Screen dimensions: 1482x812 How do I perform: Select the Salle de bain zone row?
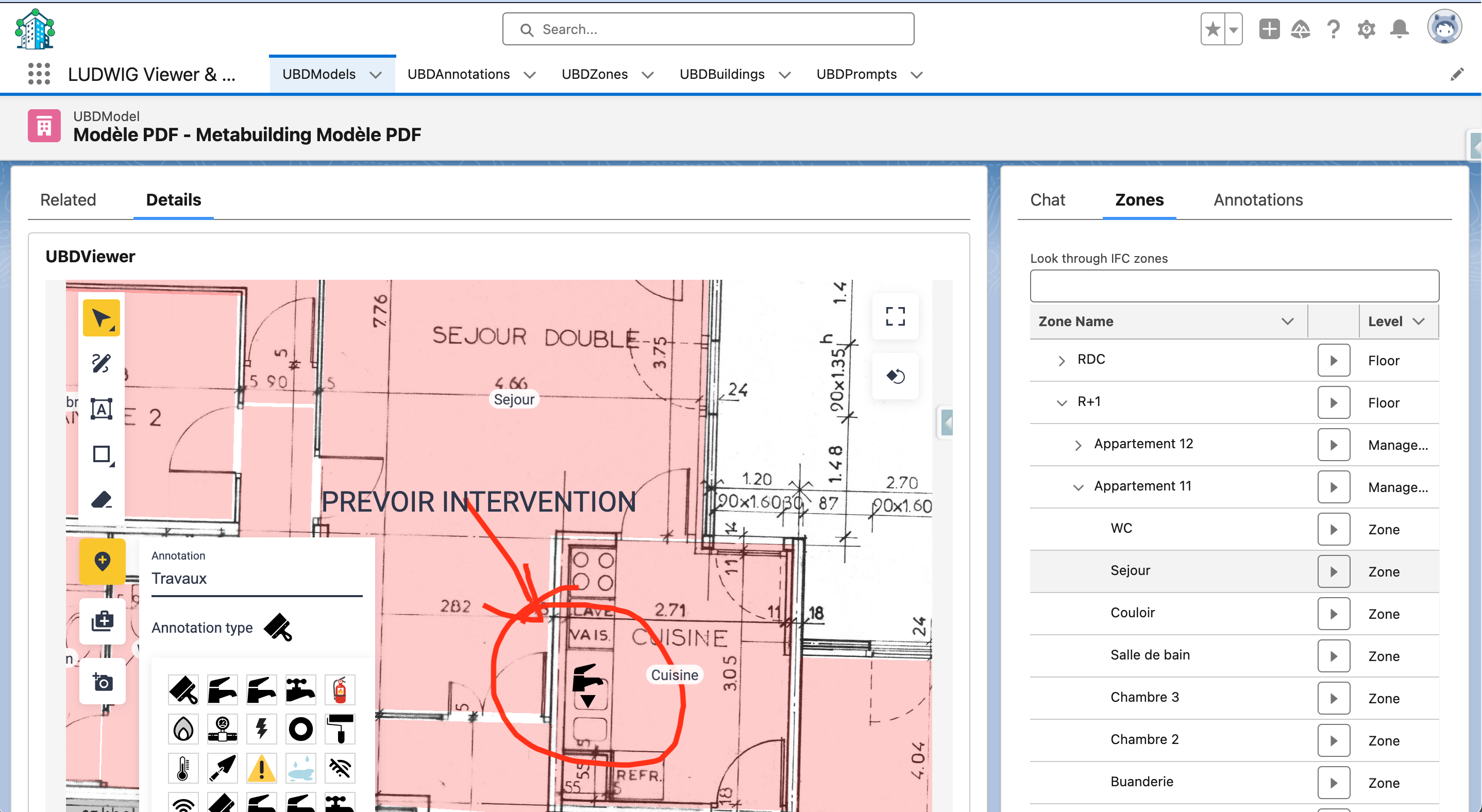point(1150,654)
